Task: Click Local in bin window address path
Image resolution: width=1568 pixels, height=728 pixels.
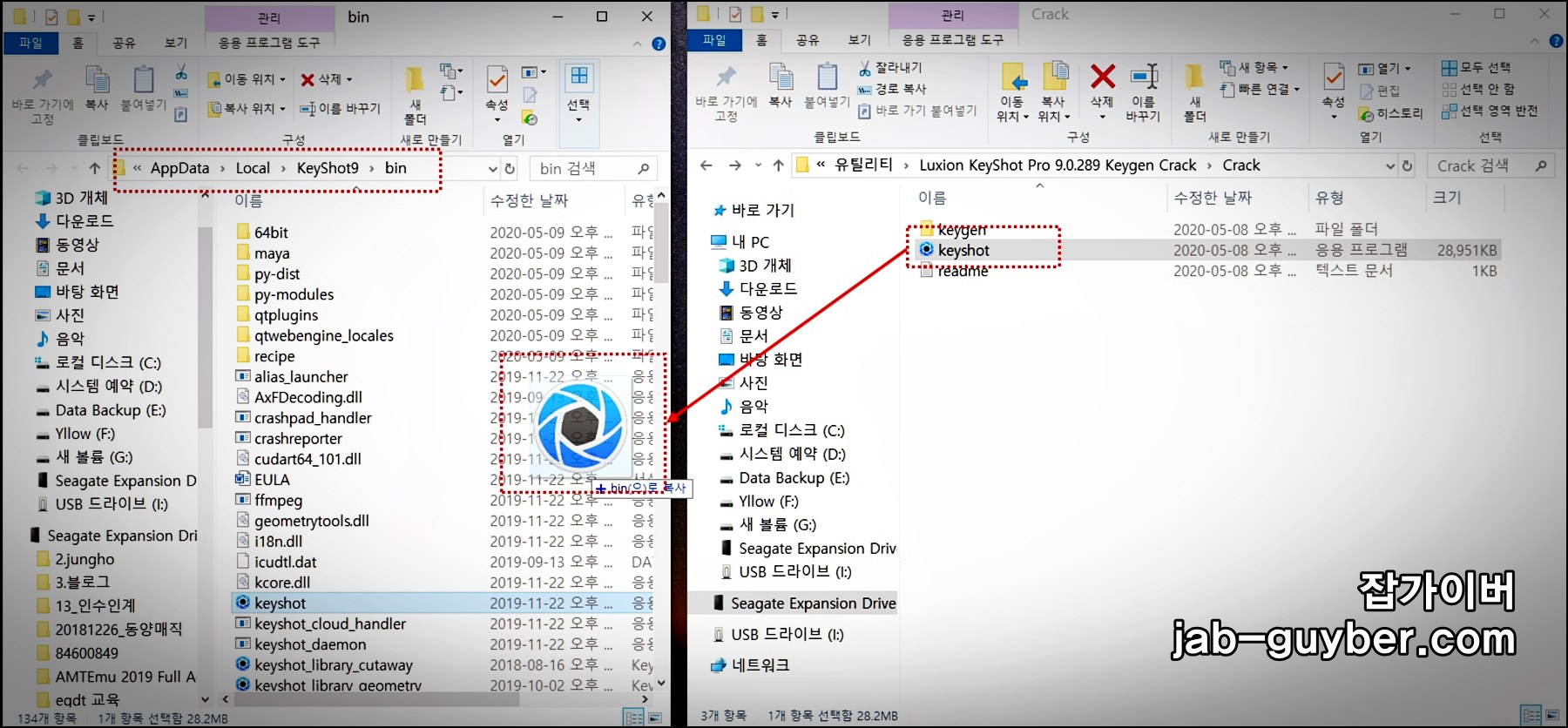Action: pos(253,168)
